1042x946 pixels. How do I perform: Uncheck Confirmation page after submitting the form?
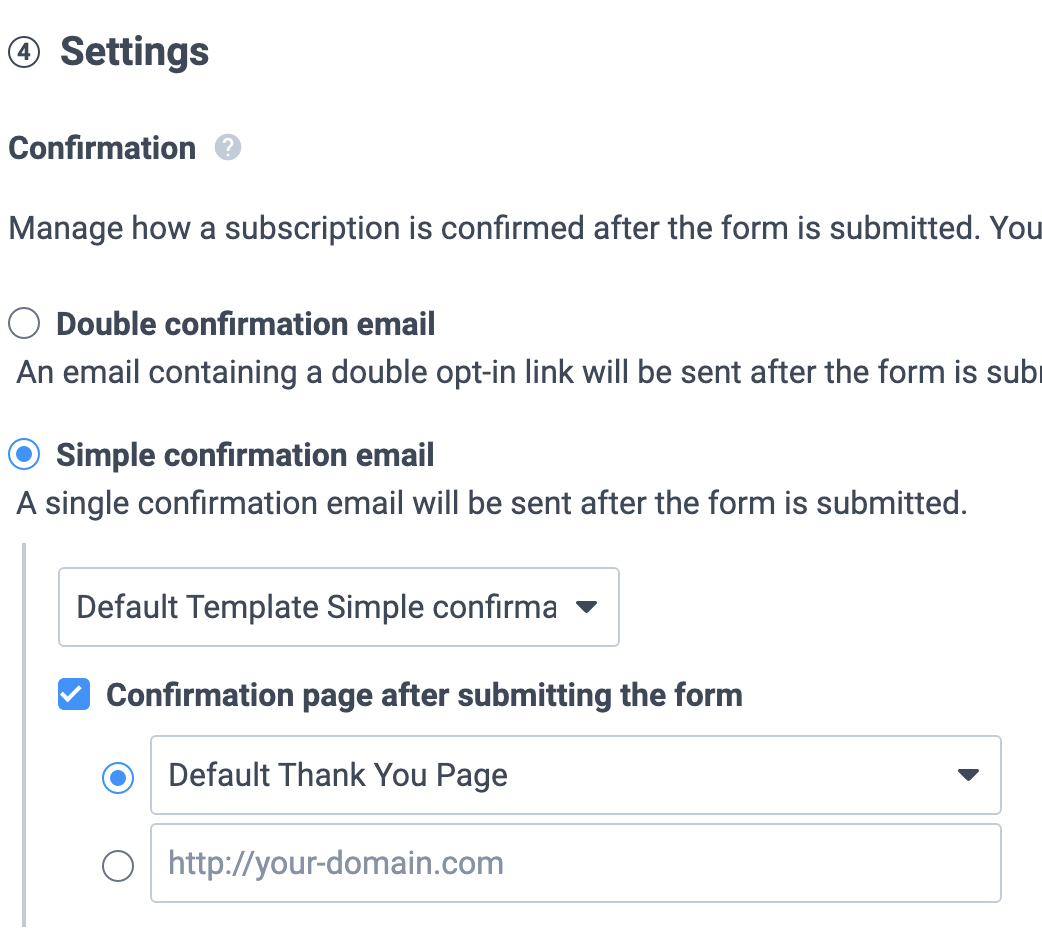click(74, 694)
